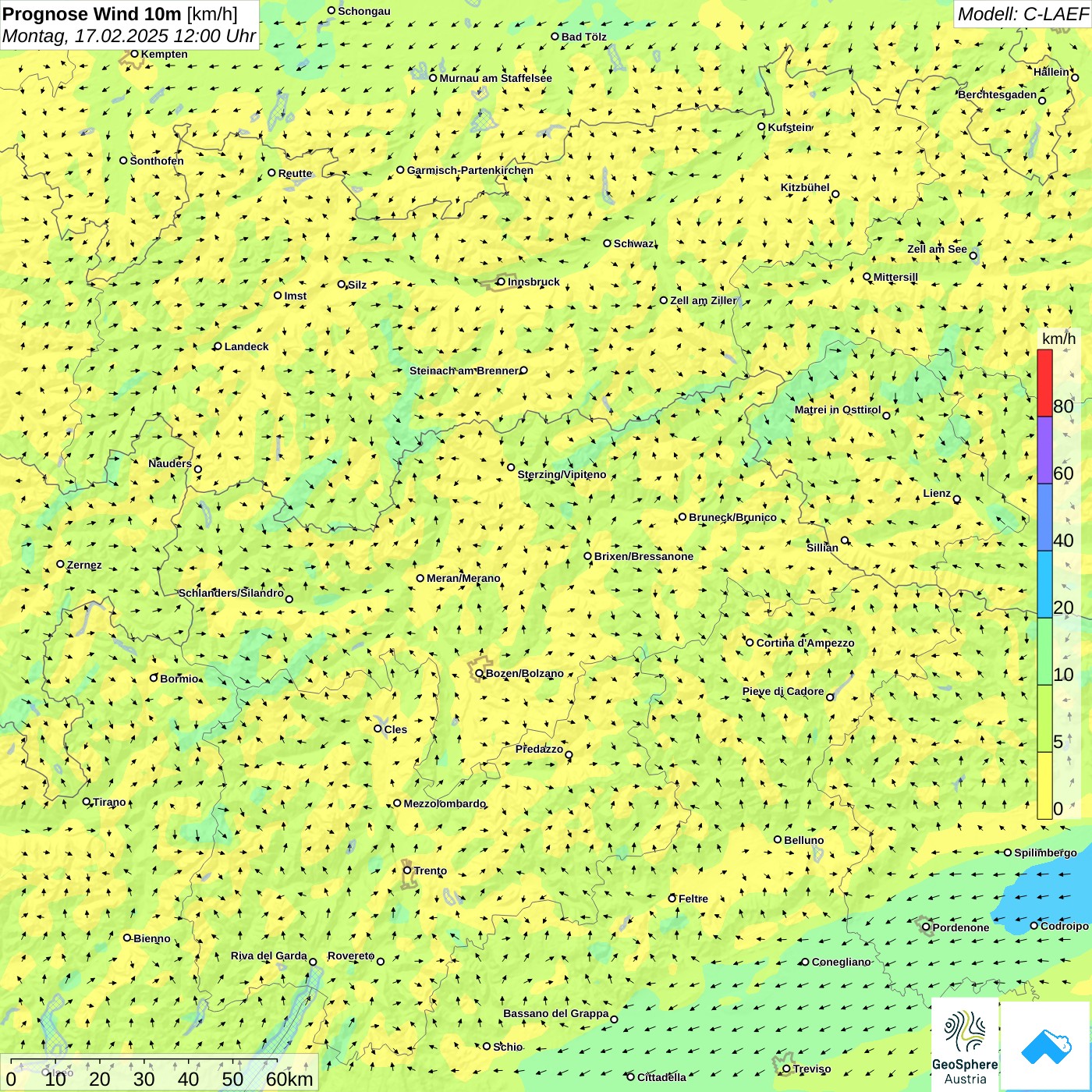Click the '60km' scale bar label
This screenshot has width=1092, height=1092.
coord(289,1079)
